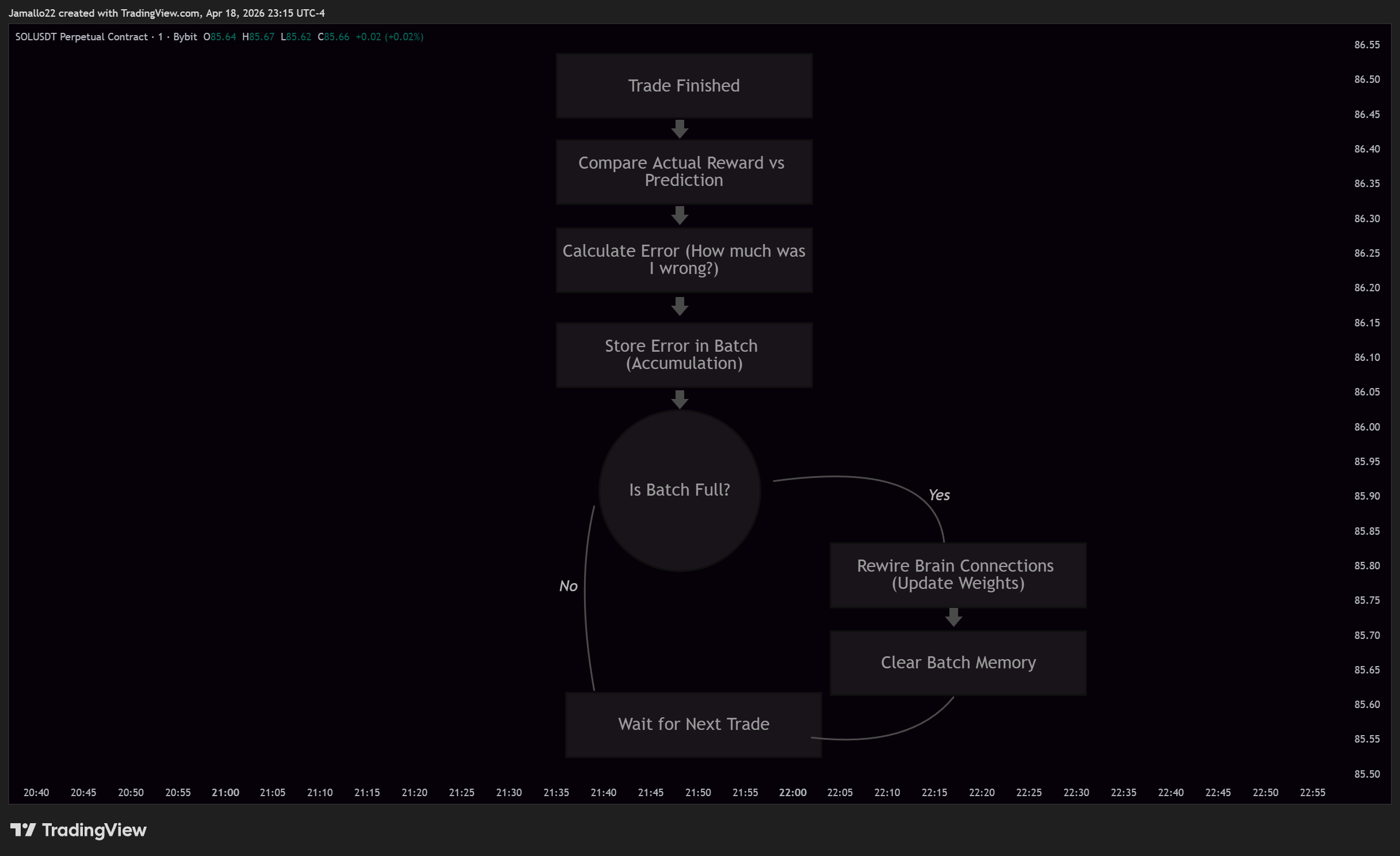Click the "SOLUSDT Perpetual Contract" symbol title

pyautogui.click(x=81, y=37)
